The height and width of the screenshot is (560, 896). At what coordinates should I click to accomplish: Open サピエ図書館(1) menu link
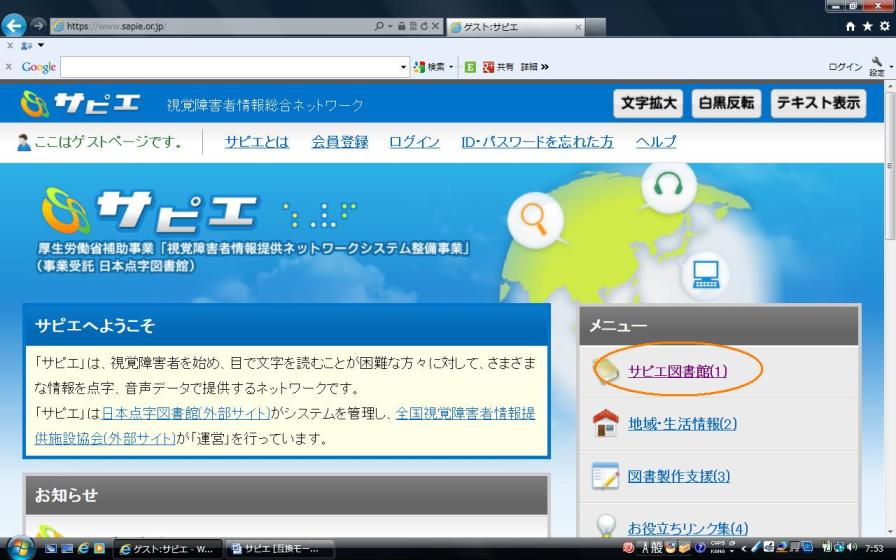pos(678,371)
